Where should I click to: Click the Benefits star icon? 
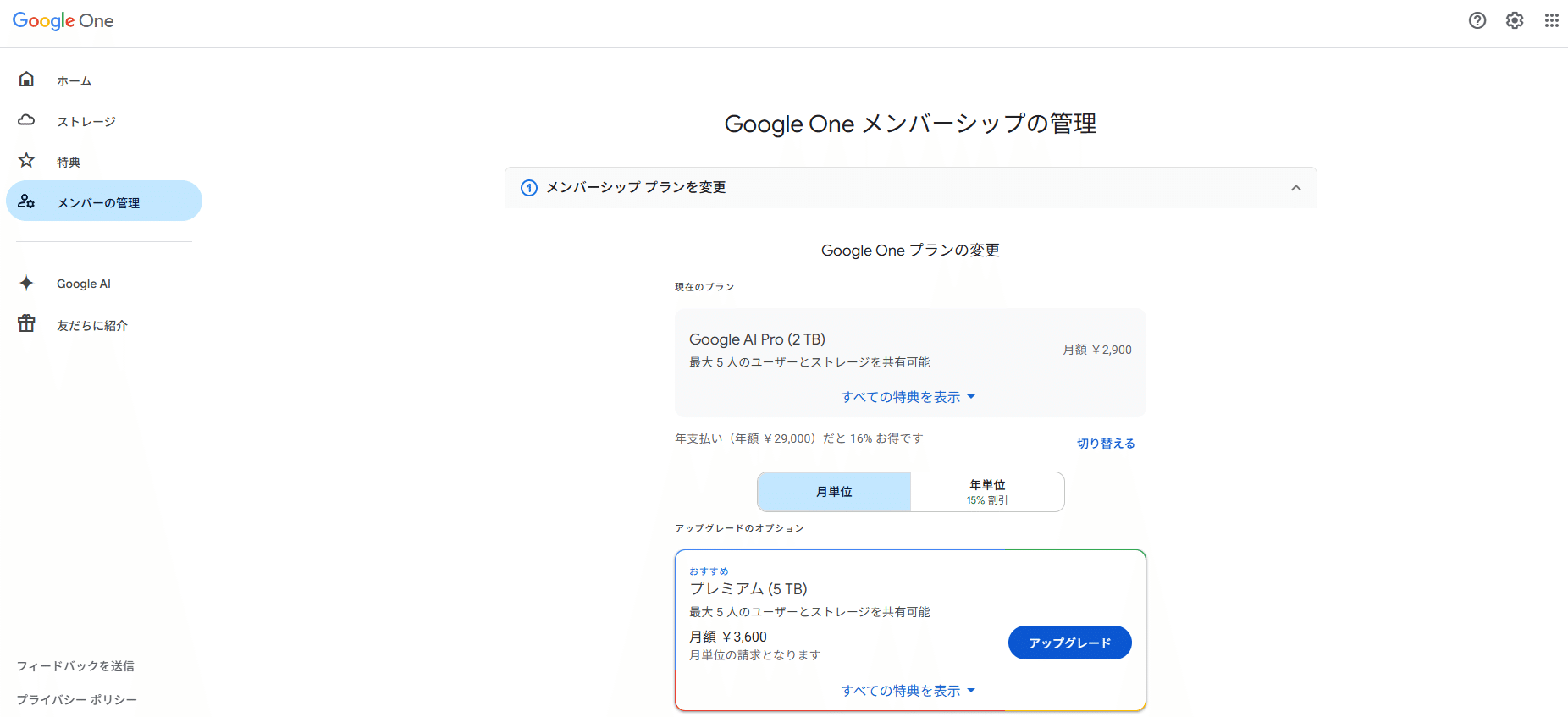[27, 161]
